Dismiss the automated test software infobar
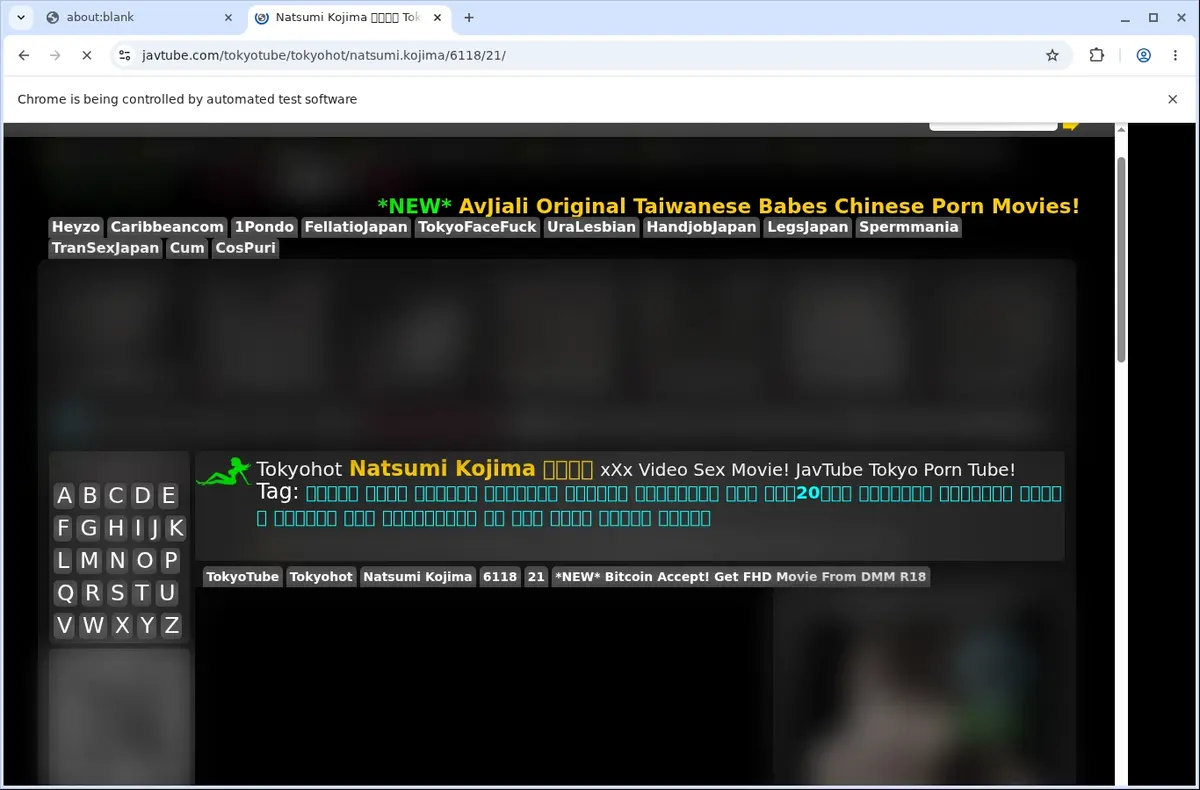 1173,99
